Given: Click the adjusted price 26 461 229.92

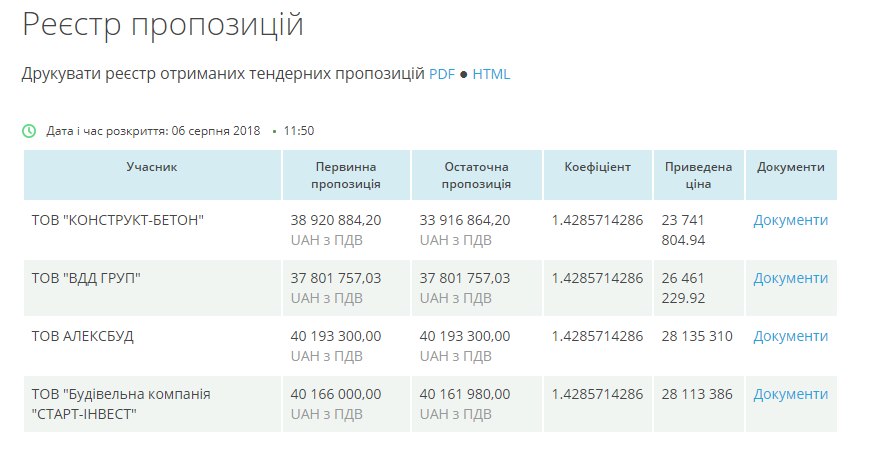Looking at the screenshot, I should (x=684, y=288).
